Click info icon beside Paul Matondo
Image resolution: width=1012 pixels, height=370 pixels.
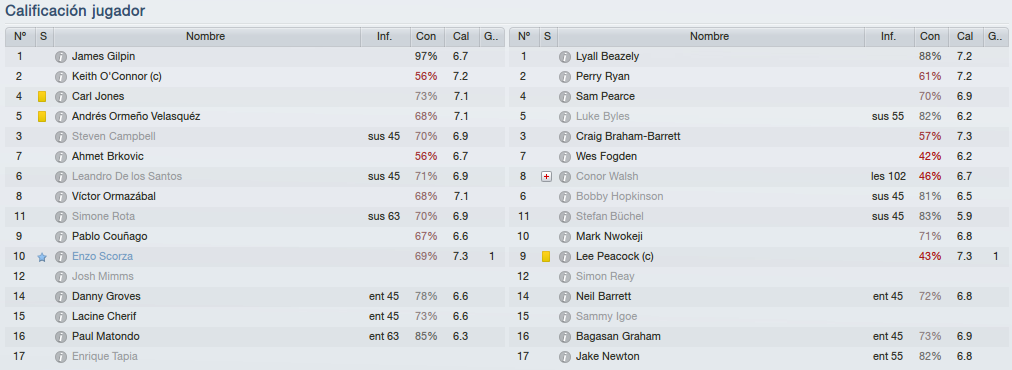pyautogui.click(x=61, y=337)
